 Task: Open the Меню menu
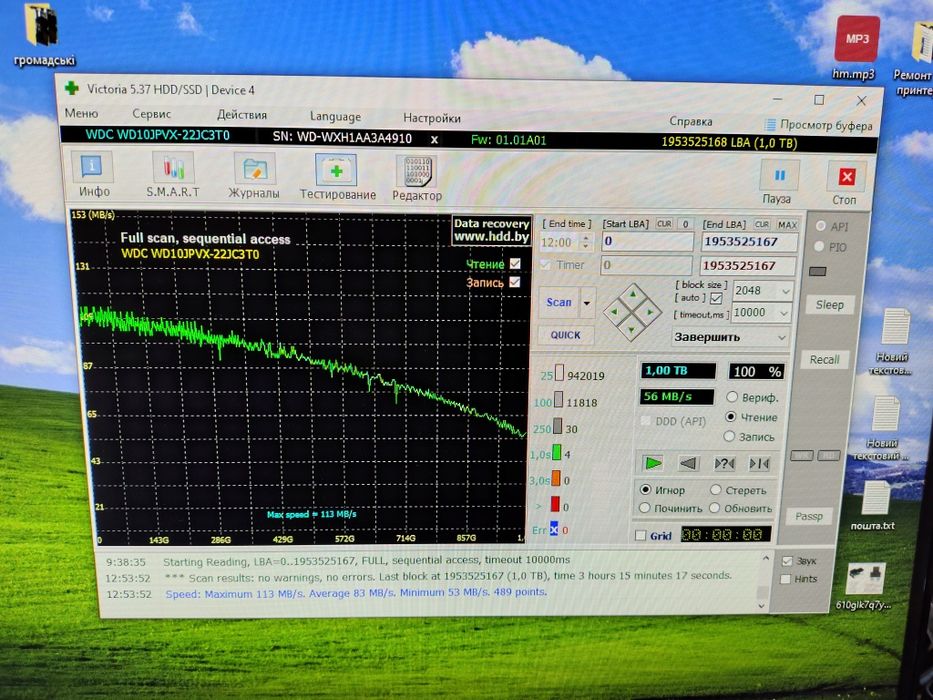point(81,113)
